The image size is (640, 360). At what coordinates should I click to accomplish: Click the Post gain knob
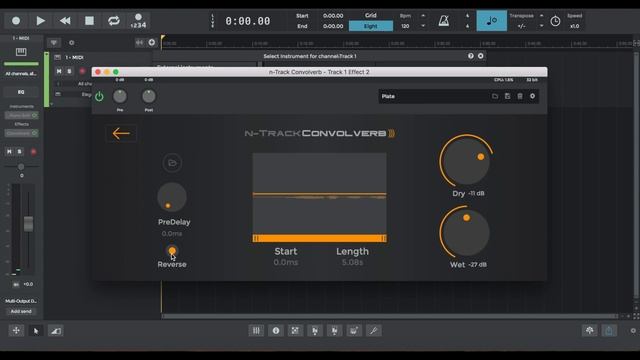coord(149,96)
